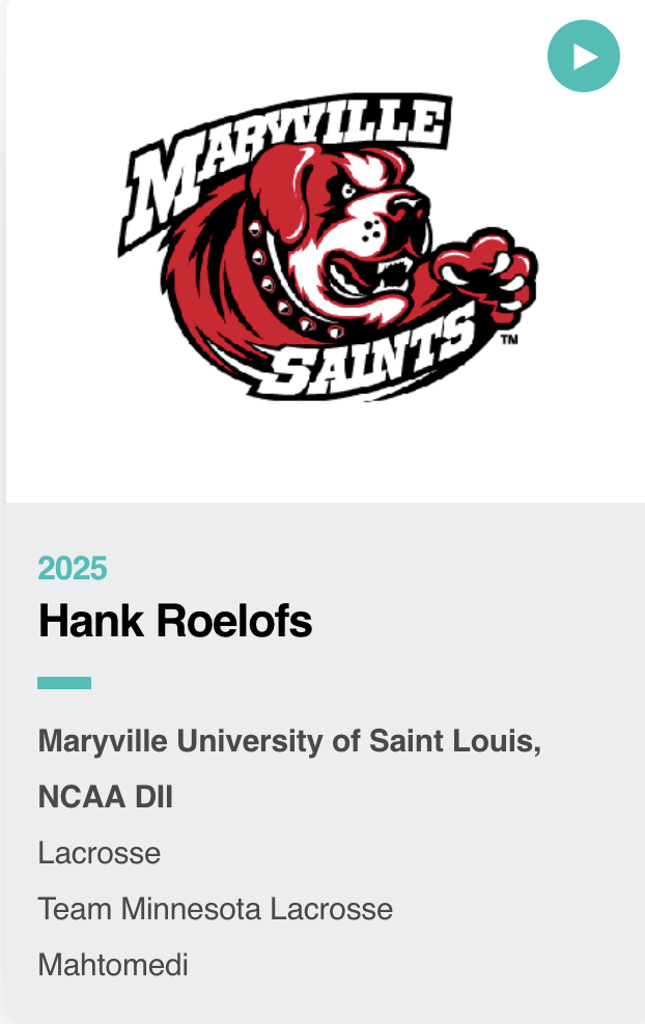Click the bulldog's red ear
645x1024 pixels.
[x=280, y=190]
